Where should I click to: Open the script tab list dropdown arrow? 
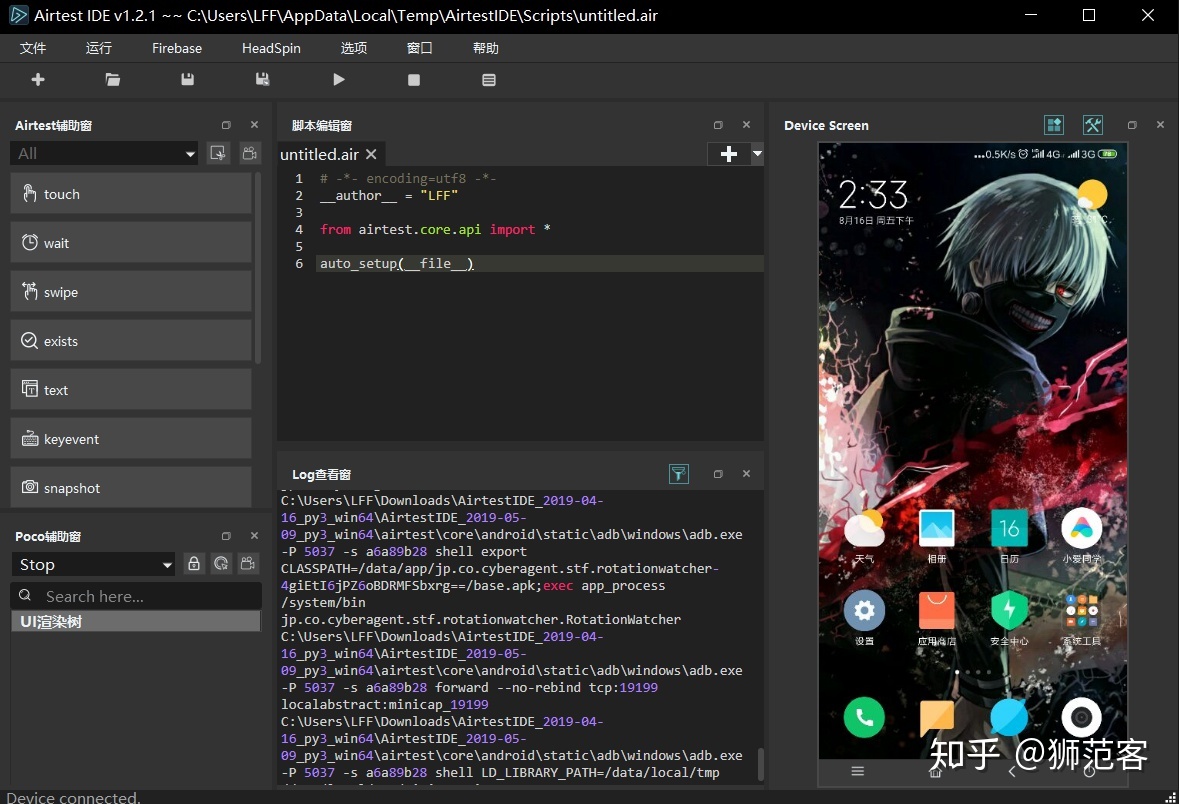click(x=757, y=154)
